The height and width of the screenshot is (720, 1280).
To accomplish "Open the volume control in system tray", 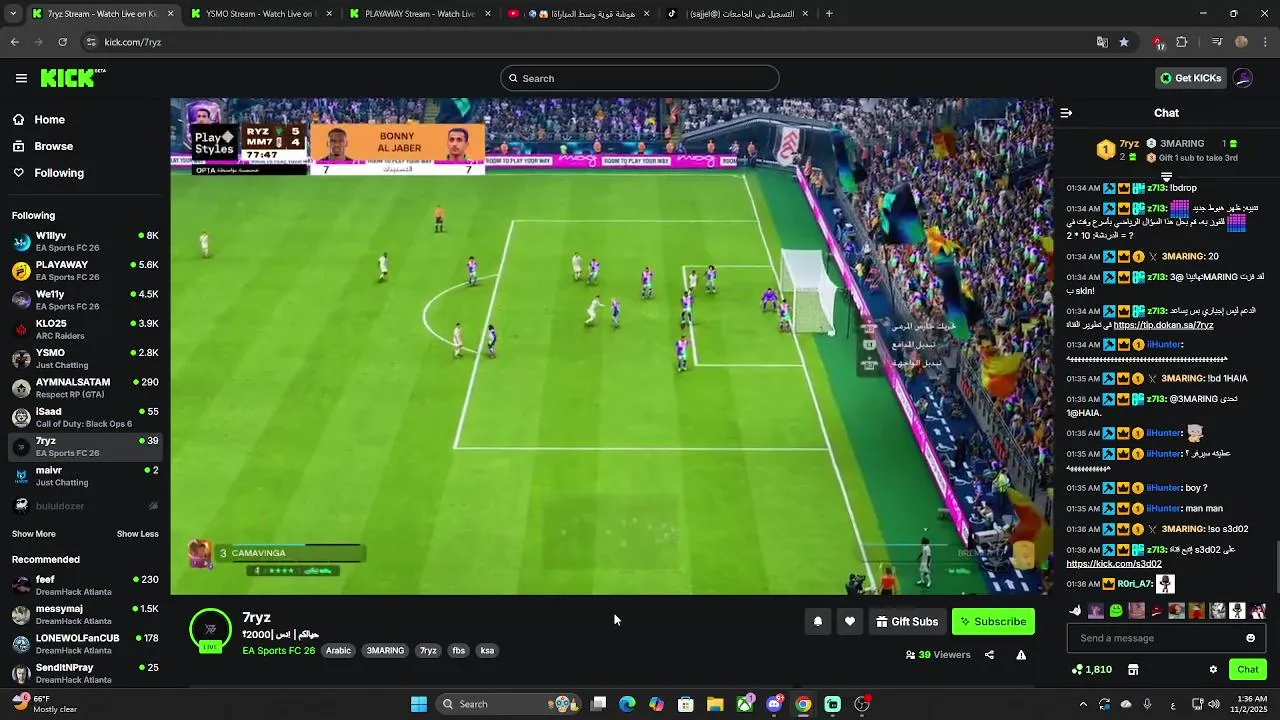I will [x=1213, y=704].
